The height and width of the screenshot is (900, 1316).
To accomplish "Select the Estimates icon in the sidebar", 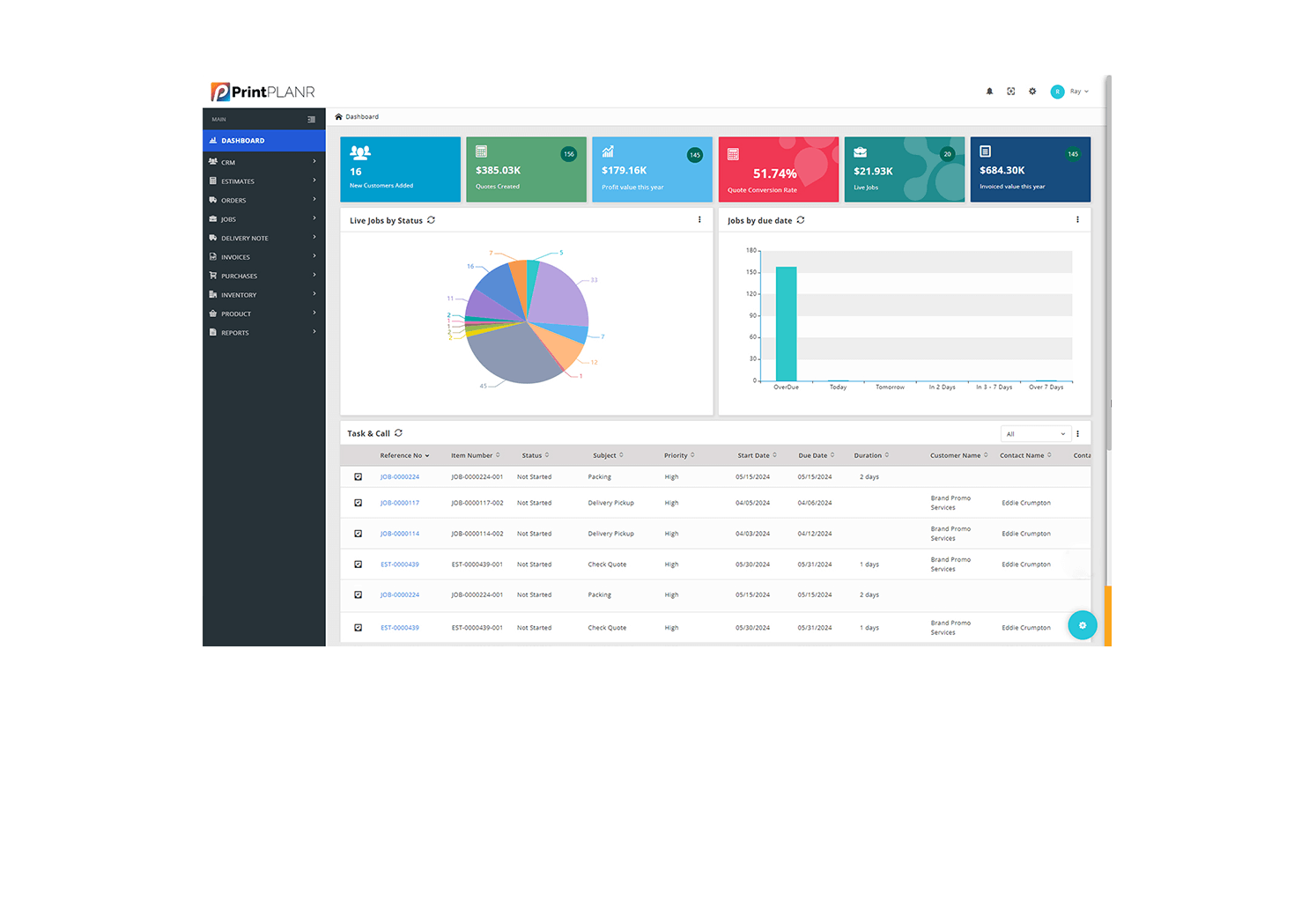I will 213,181.
